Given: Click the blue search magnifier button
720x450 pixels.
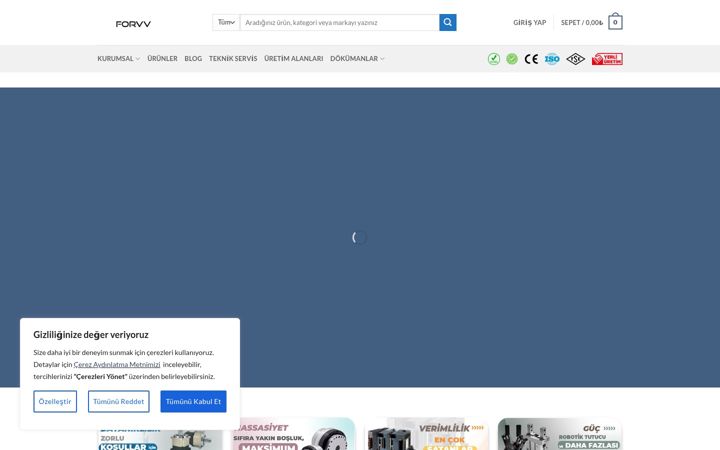Looking at the screenshot, I should point(448,22).
